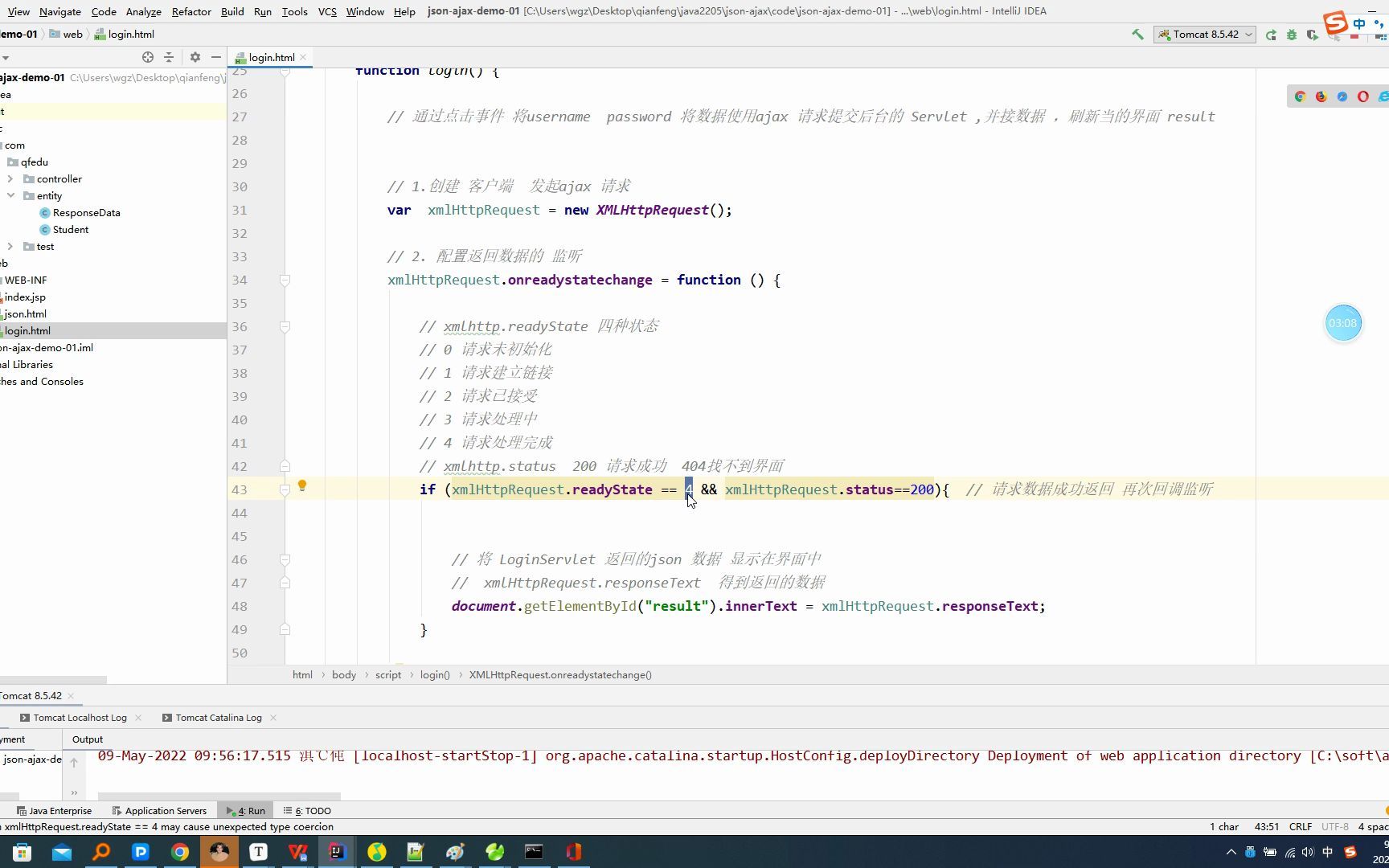The width and height of the screenshot is (1389, 868).
Task: Collapse comment fold marker at line 36
Action: 285,326
